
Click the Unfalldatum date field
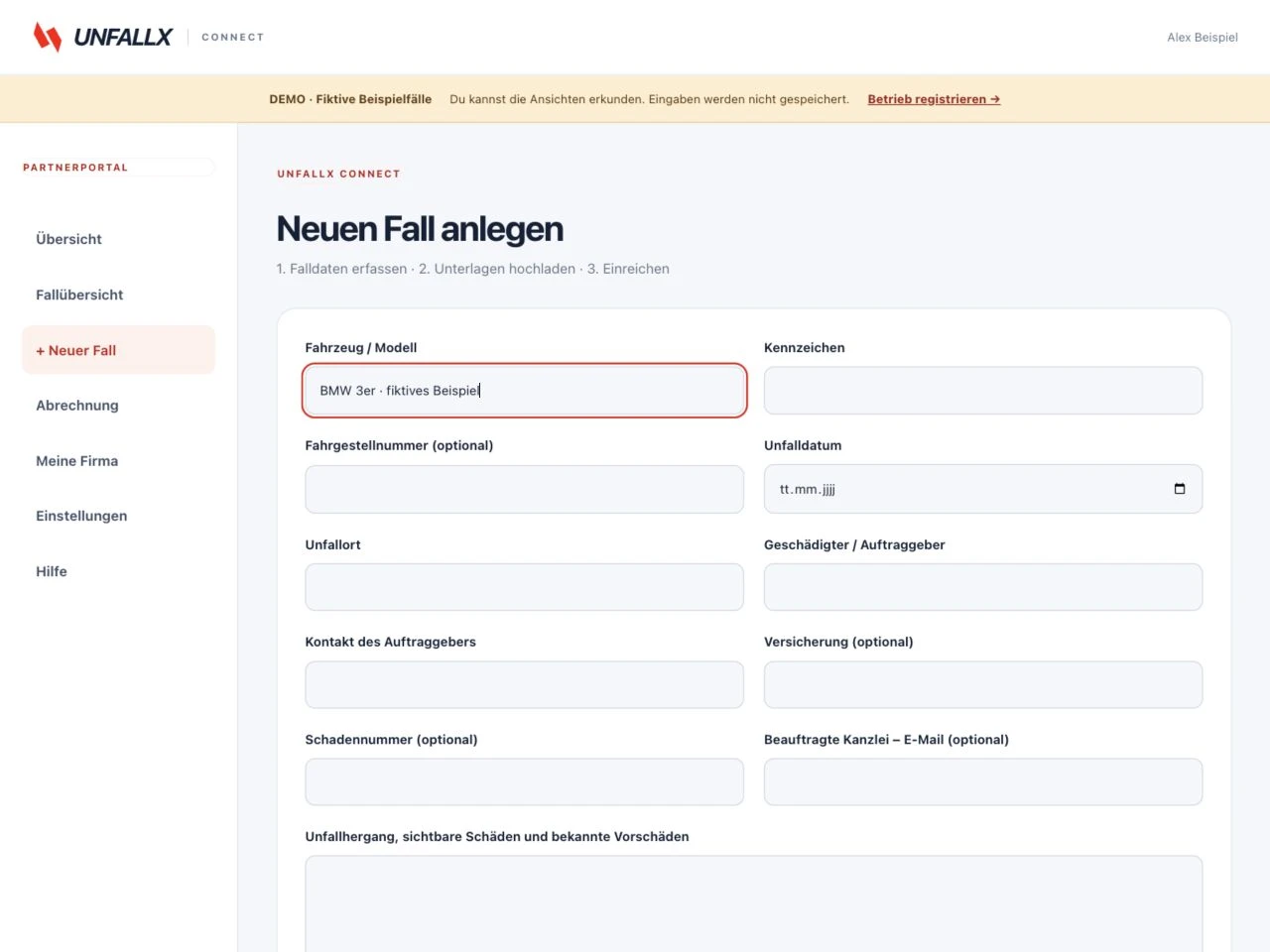coord(983,489)
